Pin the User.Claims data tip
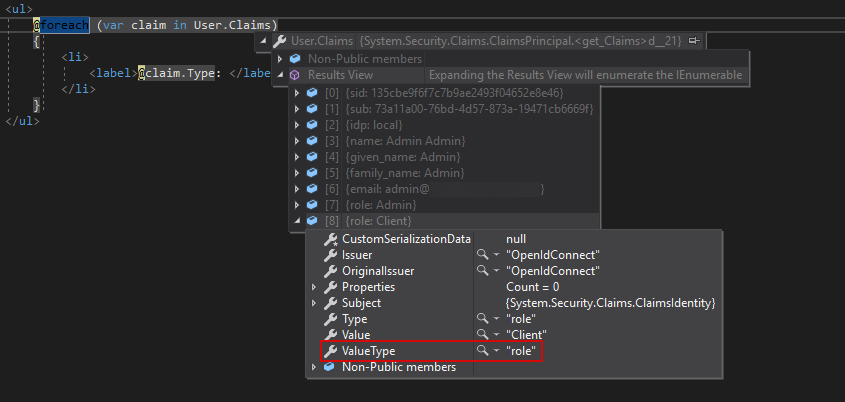This screenshot has width=845, height=402. [x=695, y=40]
